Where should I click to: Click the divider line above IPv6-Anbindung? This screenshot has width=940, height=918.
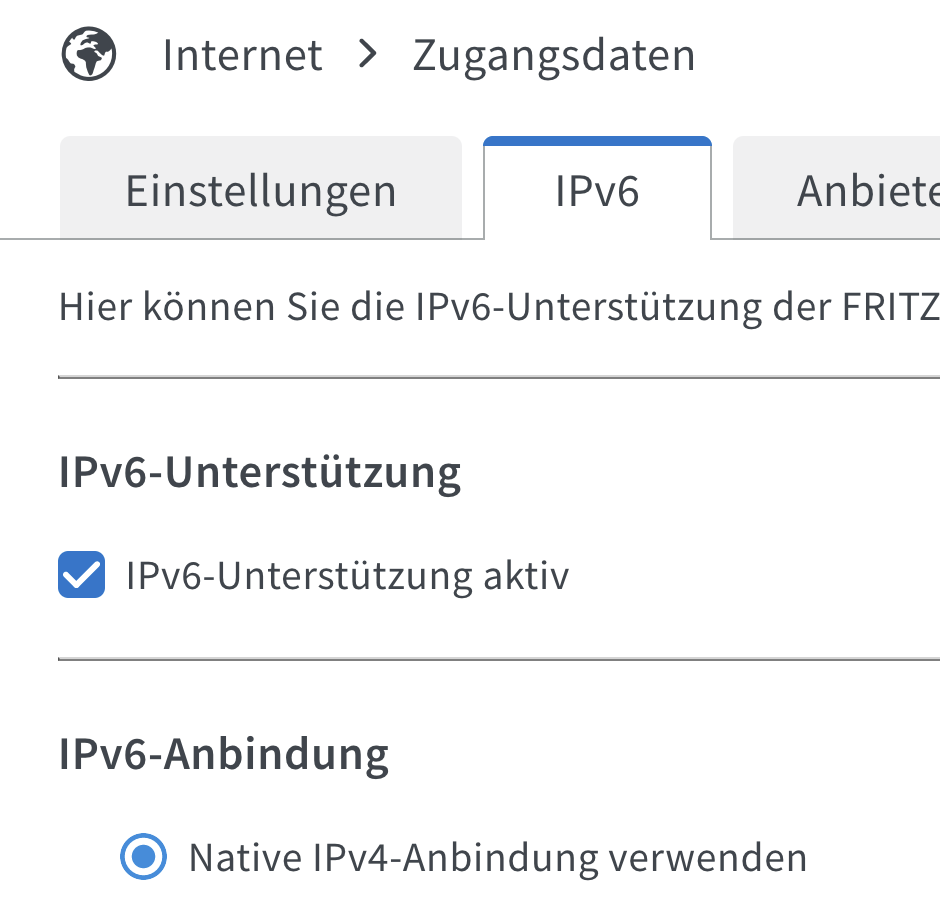tap(499, 659)
